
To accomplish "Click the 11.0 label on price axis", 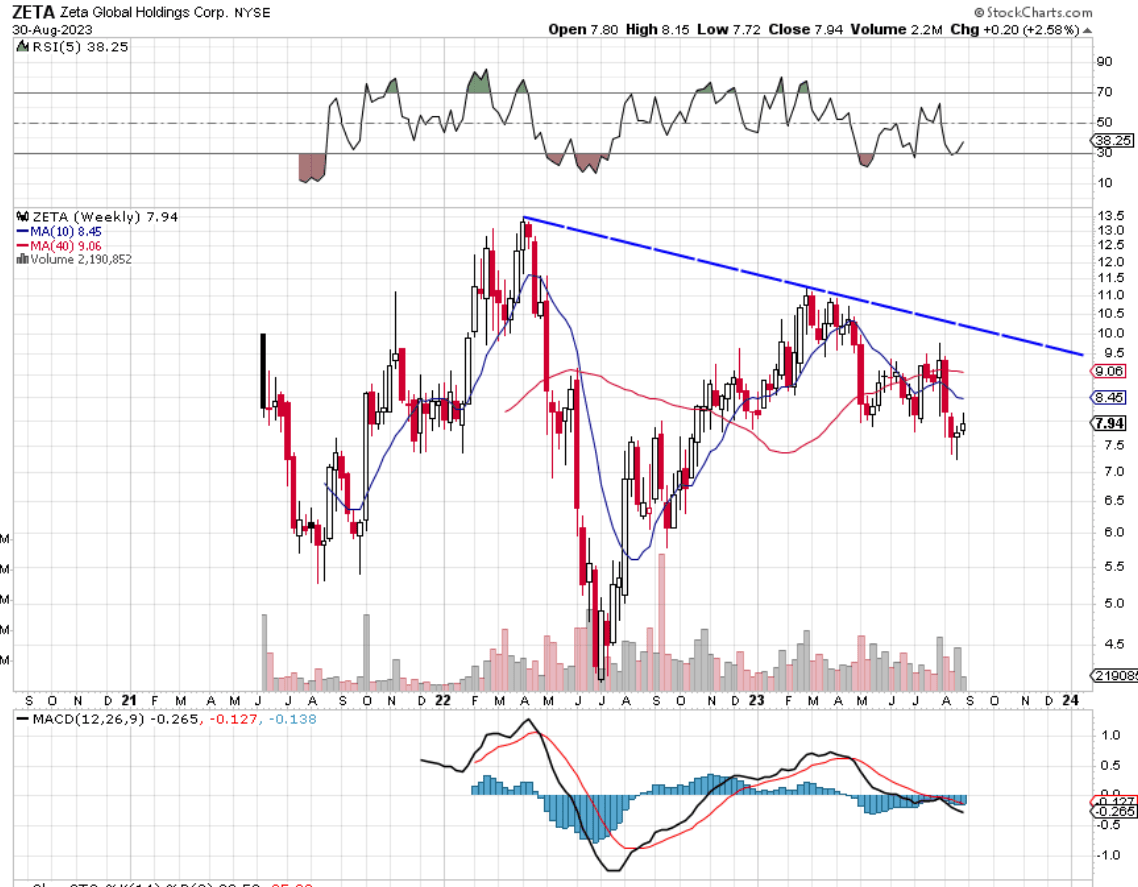I will pyautogui.click(x=1111, y=295).
